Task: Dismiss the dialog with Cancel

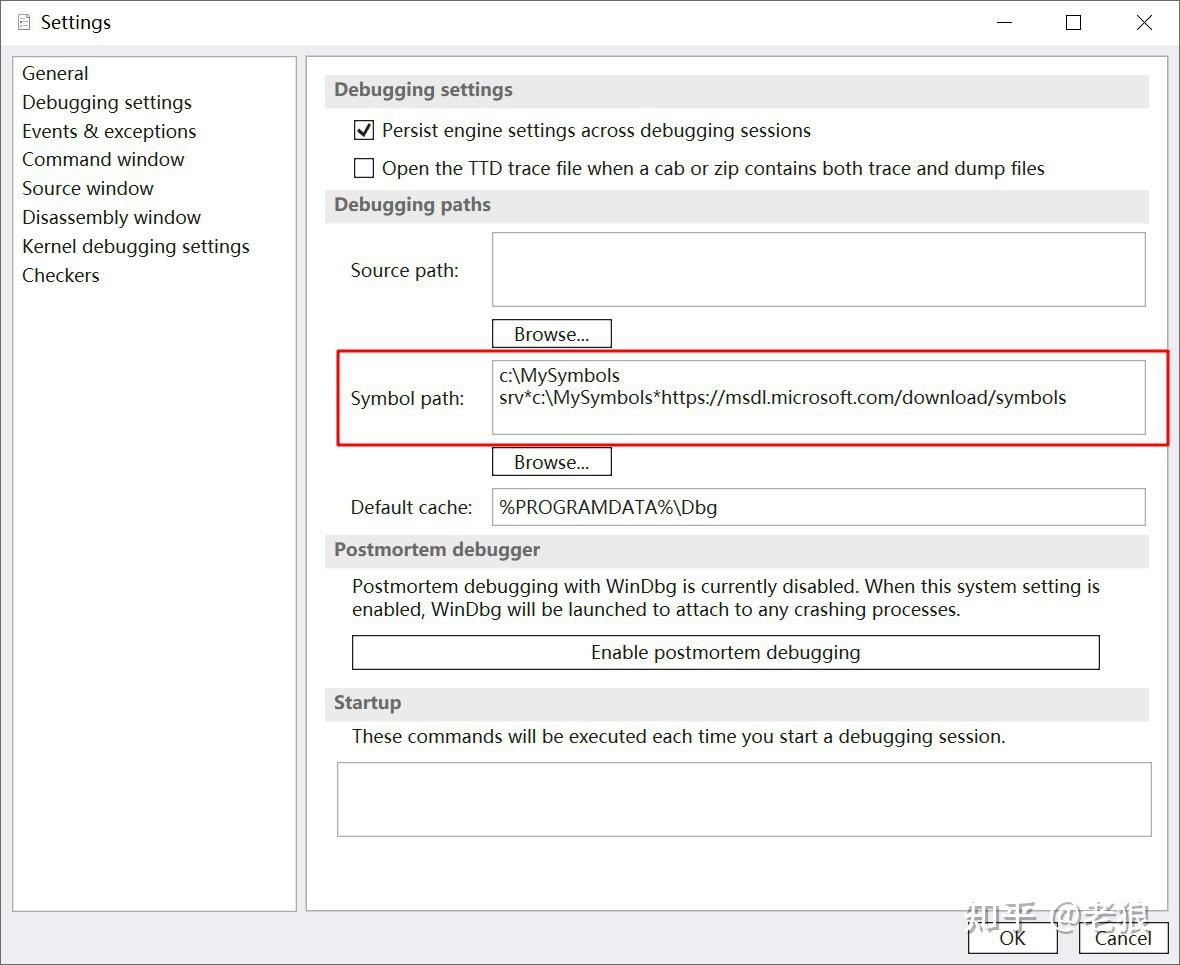Action: click(x=1122, y=938)
